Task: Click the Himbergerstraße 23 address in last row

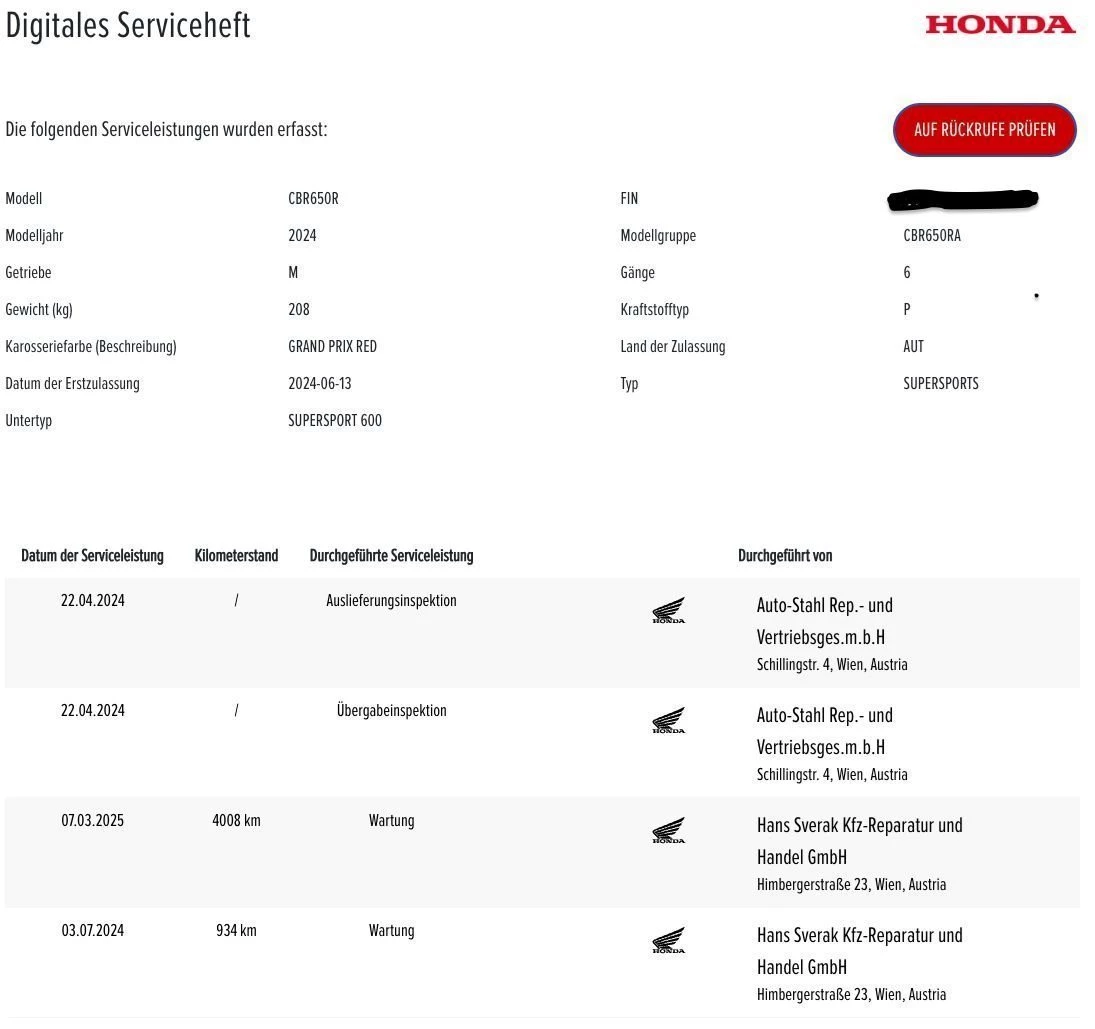Action: tap(851, 995)
